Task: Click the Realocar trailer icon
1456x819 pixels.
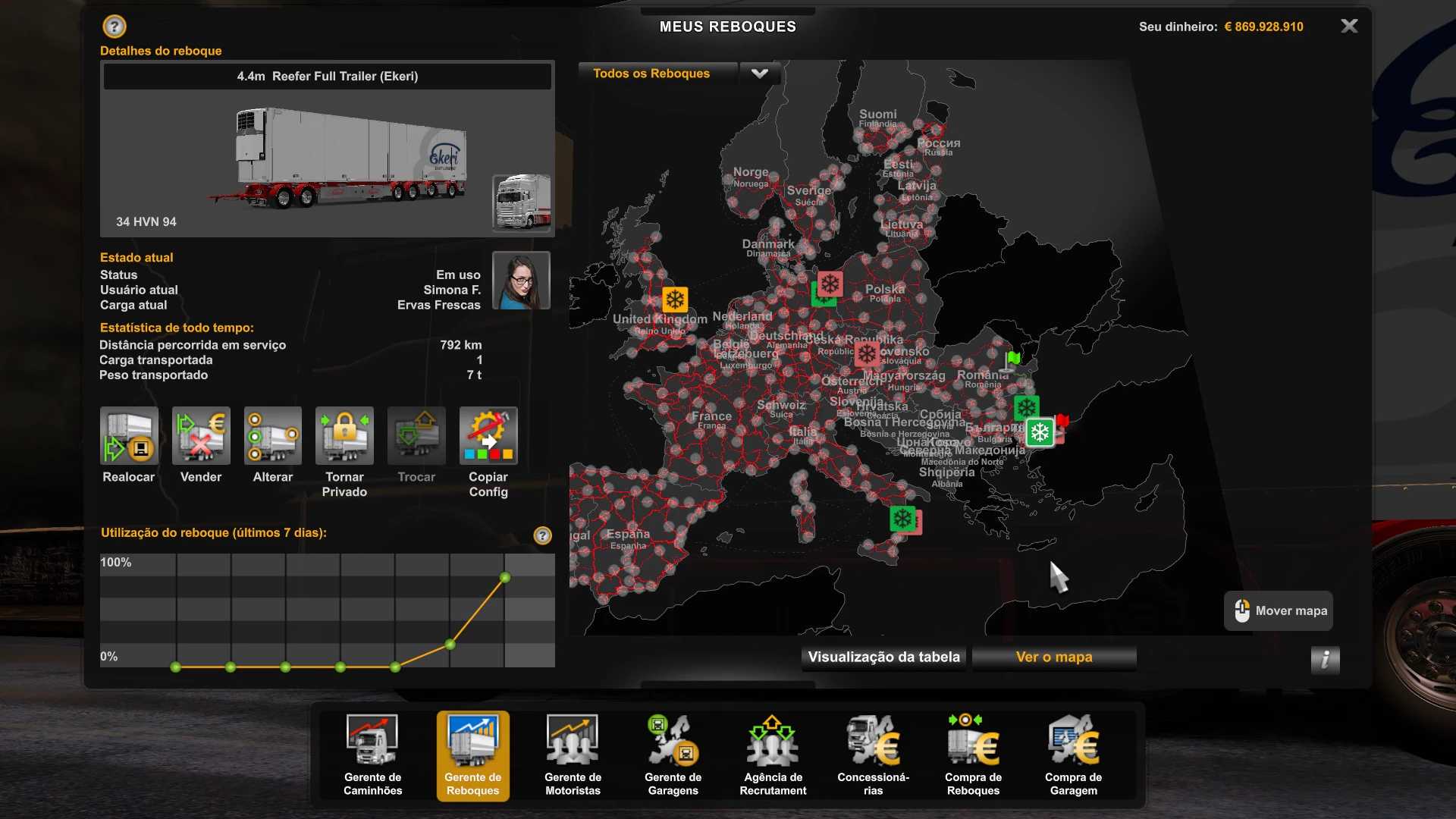Action: click(129, 436)
